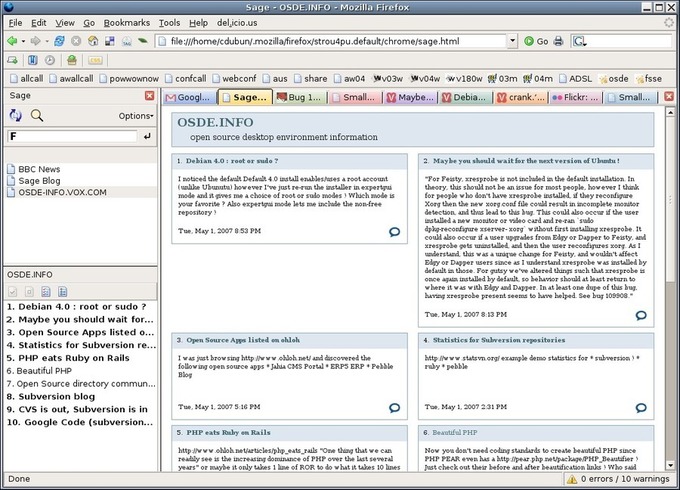Click the Sage filter input field
Image resolution: width=680 pixels, height=490 pixels.
click(72, 136)
